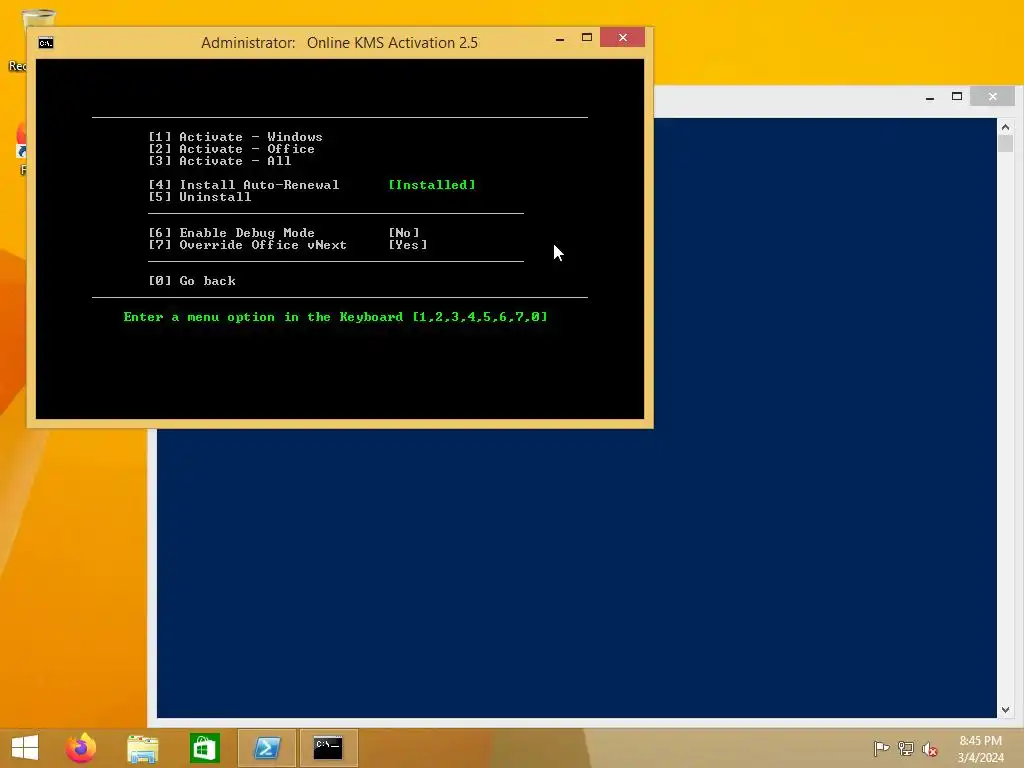The image size is (1024, 768).
Task: Minimize the Online KMS Activation window
Action: coord(560,38)
